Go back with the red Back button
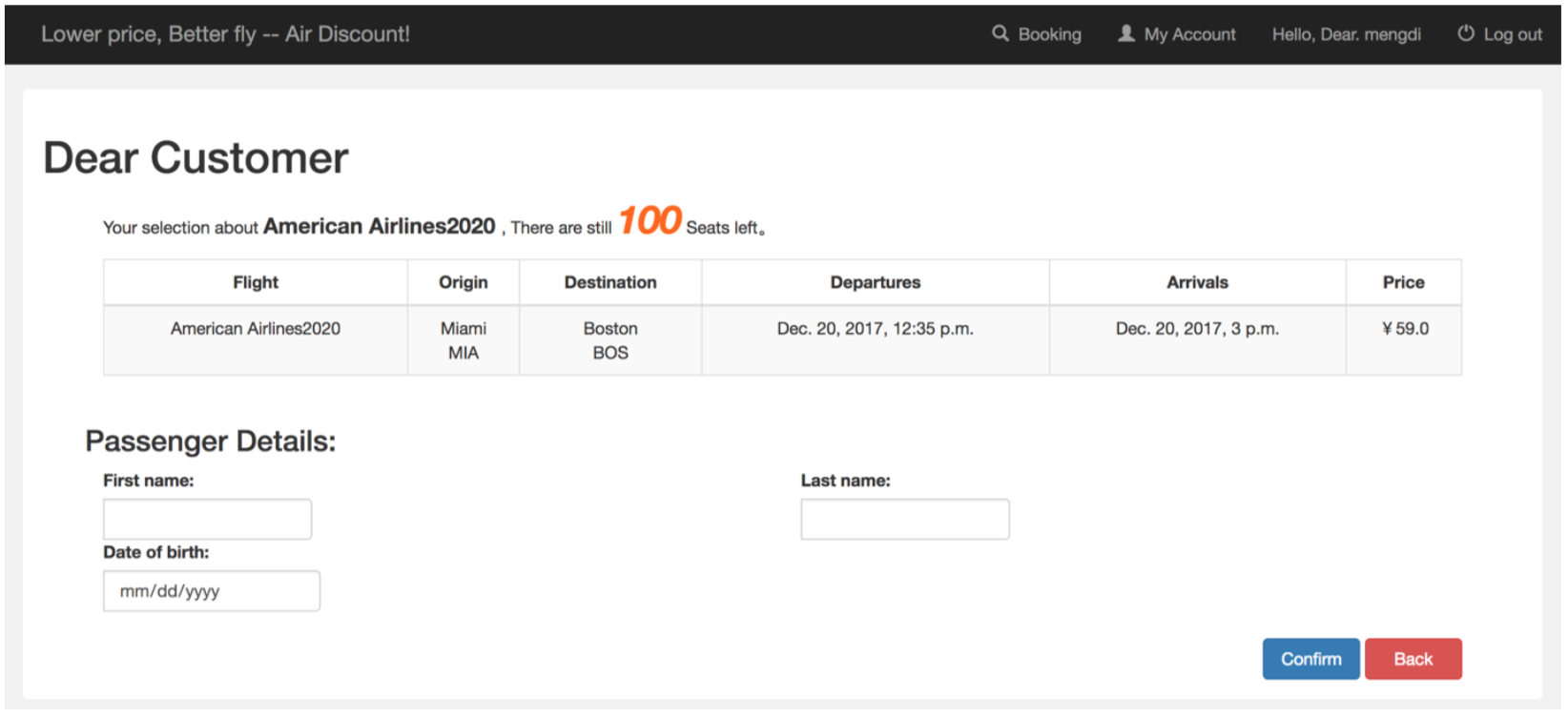 click(1413, 659)
